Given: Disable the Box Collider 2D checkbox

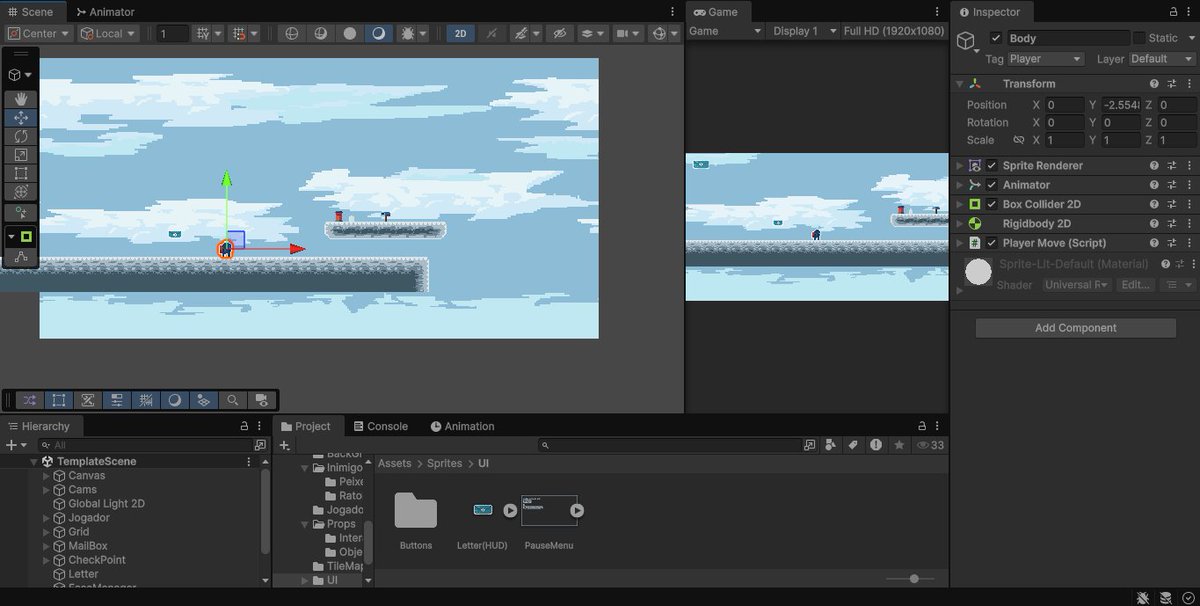Looking at the screenshot, I should click(x=992, y=204).
